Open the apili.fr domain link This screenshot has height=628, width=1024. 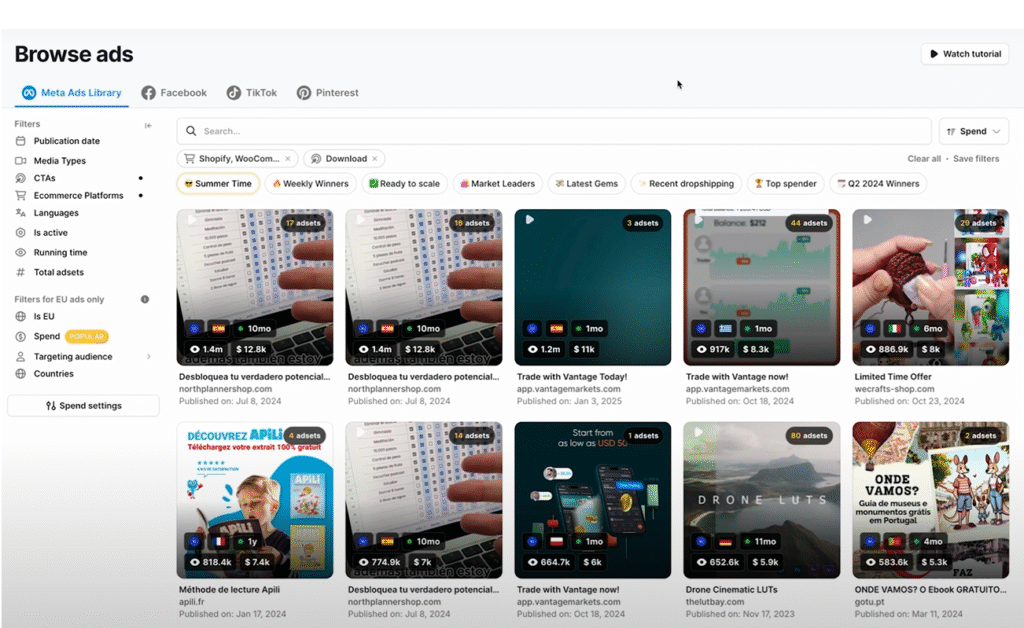tap(191, 602)
